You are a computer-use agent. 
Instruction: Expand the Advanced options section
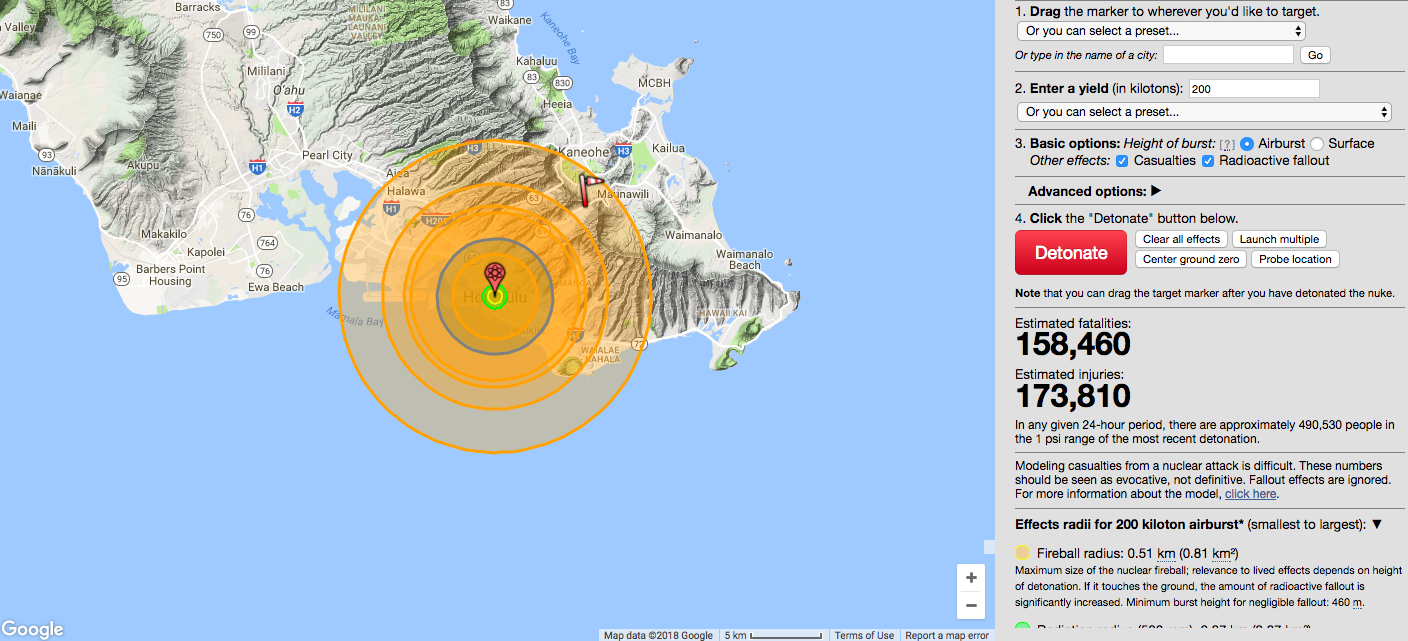click(1094, 191)
